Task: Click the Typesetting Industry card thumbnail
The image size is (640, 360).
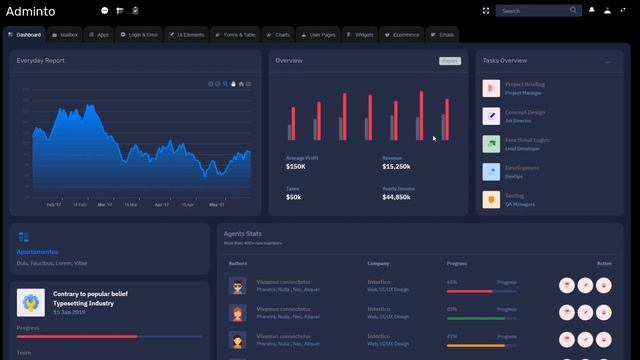Action: coord(31,302)
